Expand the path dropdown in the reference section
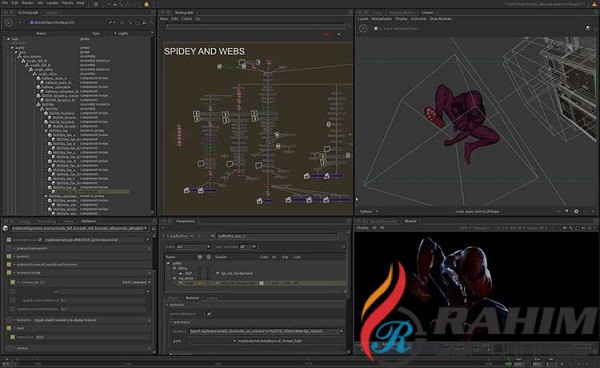This screenshot has height=368, width=600. (x=234, y=341)
